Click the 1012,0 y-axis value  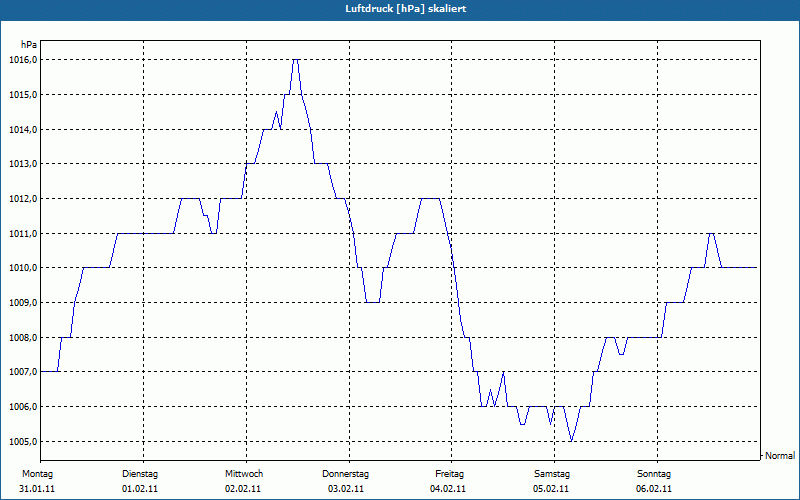pyautogui.click(x=23, y=198)
